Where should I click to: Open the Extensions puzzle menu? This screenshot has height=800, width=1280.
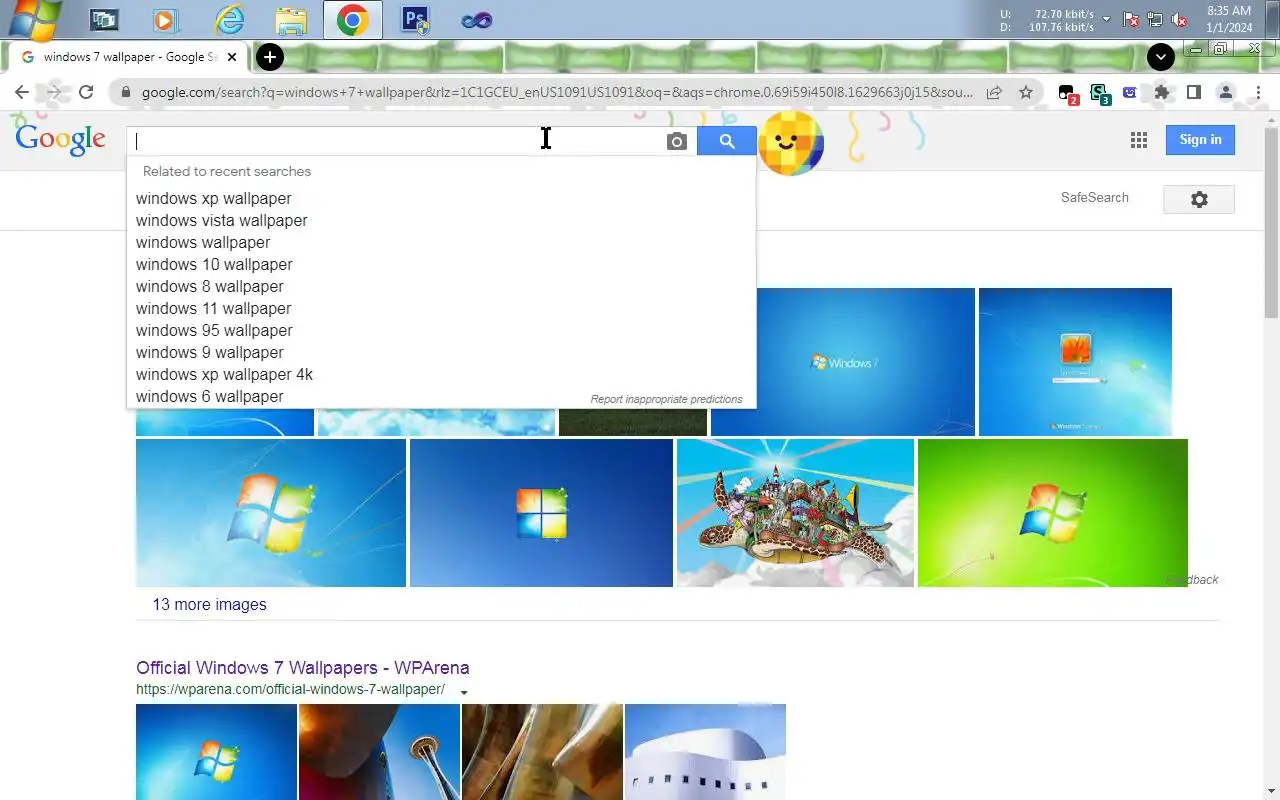click(x=1161, y=92)
